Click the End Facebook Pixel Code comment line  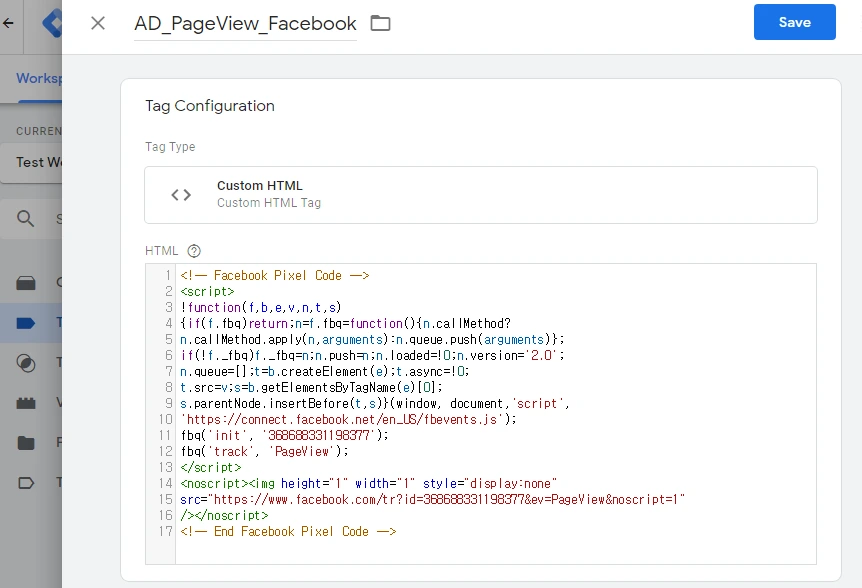click(289, 531)
